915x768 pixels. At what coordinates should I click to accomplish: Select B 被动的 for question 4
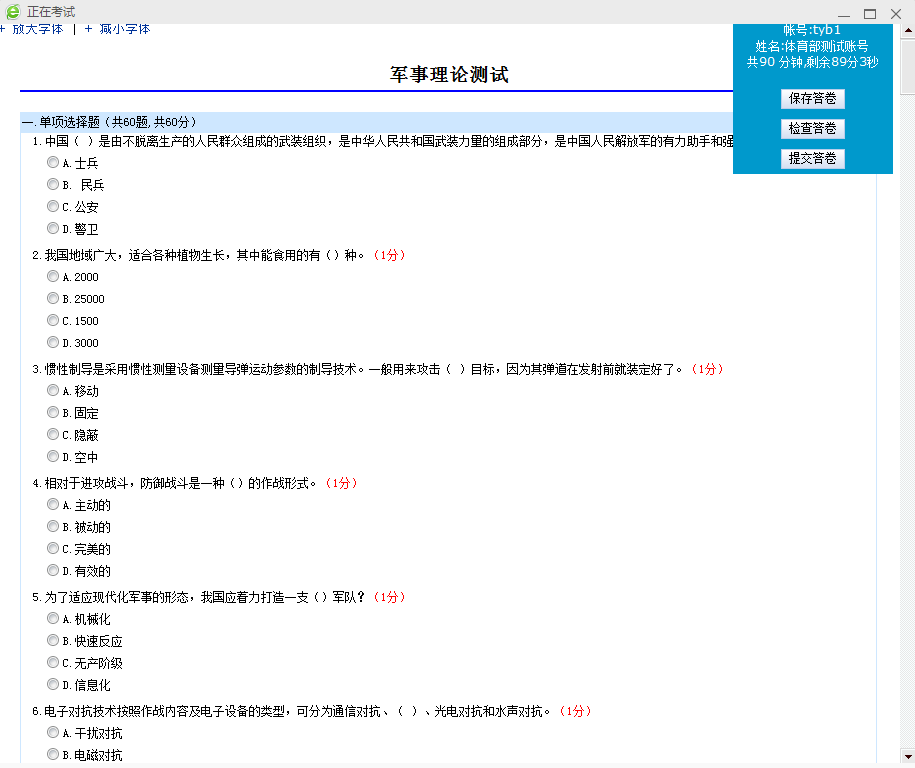(53, 527)
